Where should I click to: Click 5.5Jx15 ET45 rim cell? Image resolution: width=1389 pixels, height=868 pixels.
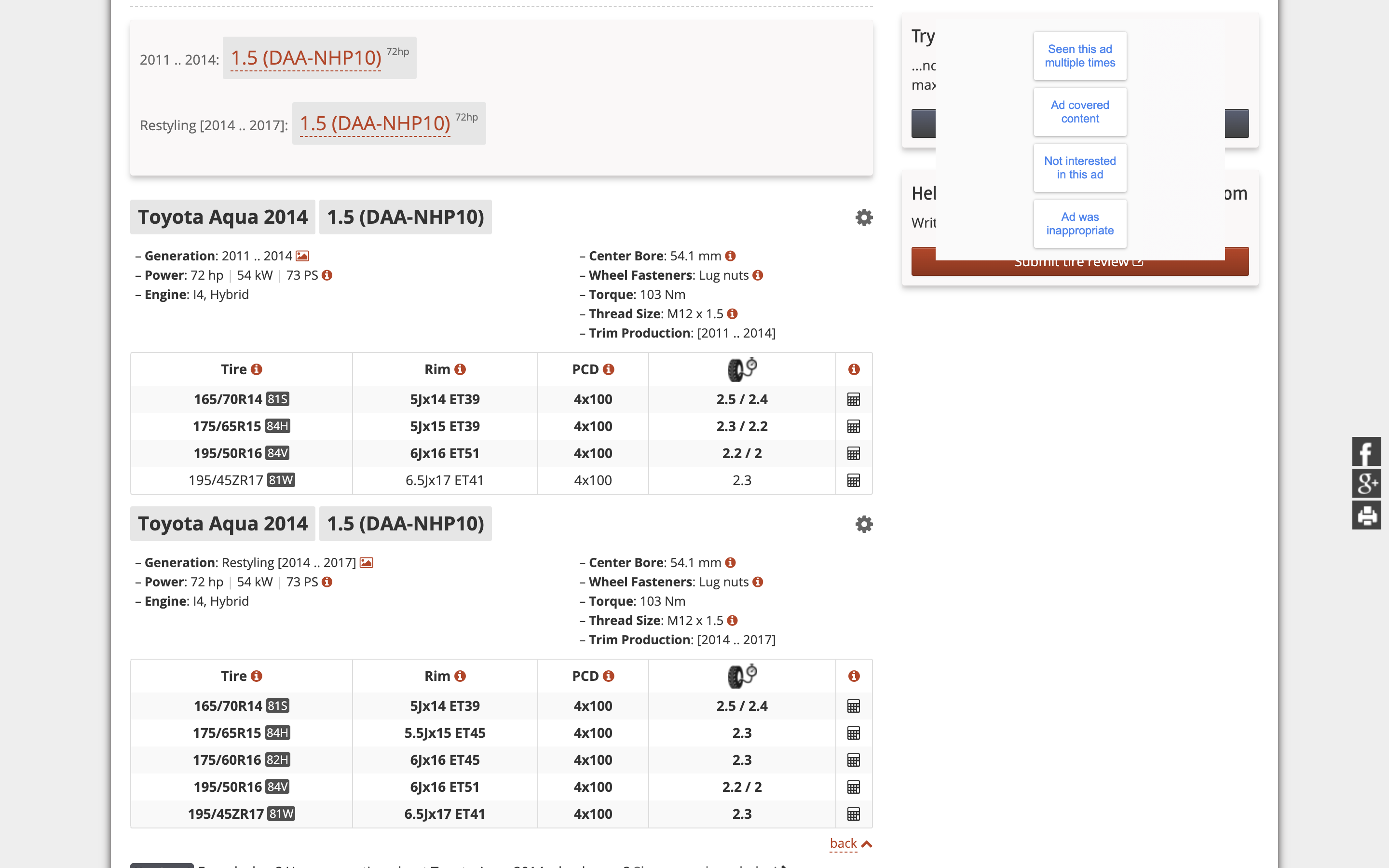pyautogui.click(x=445, y=733)
